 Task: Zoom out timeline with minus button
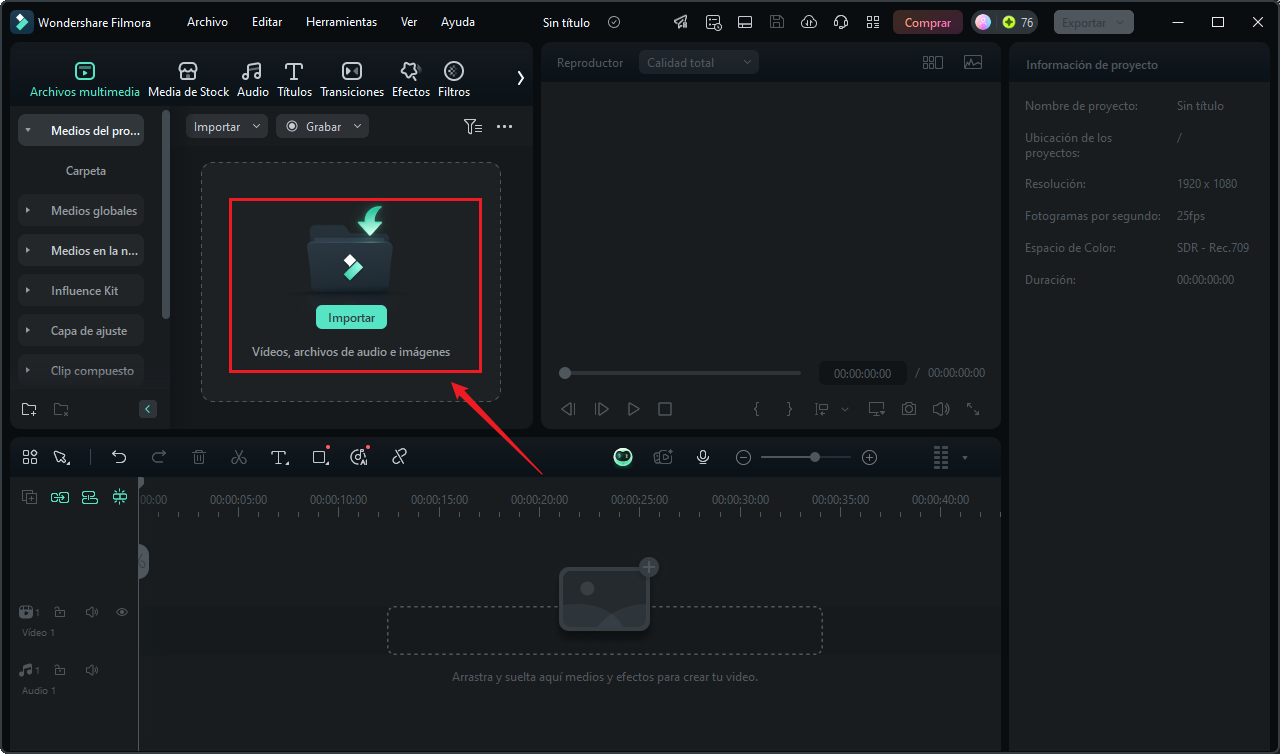click(743, 457)
